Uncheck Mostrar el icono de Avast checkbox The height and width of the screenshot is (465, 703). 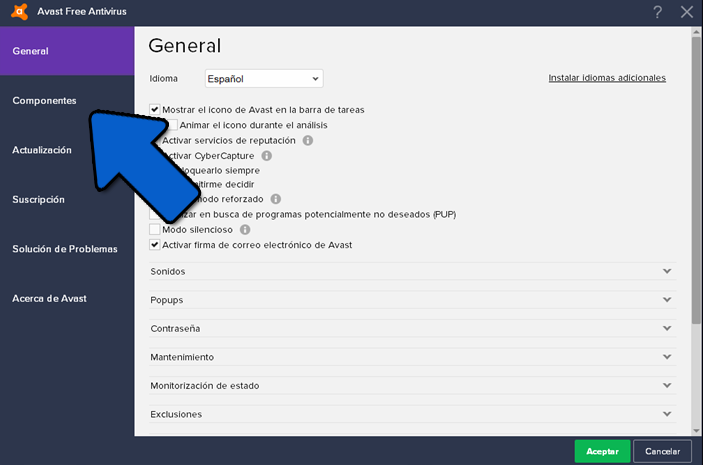pyautogui.click(x=155, y=109)
